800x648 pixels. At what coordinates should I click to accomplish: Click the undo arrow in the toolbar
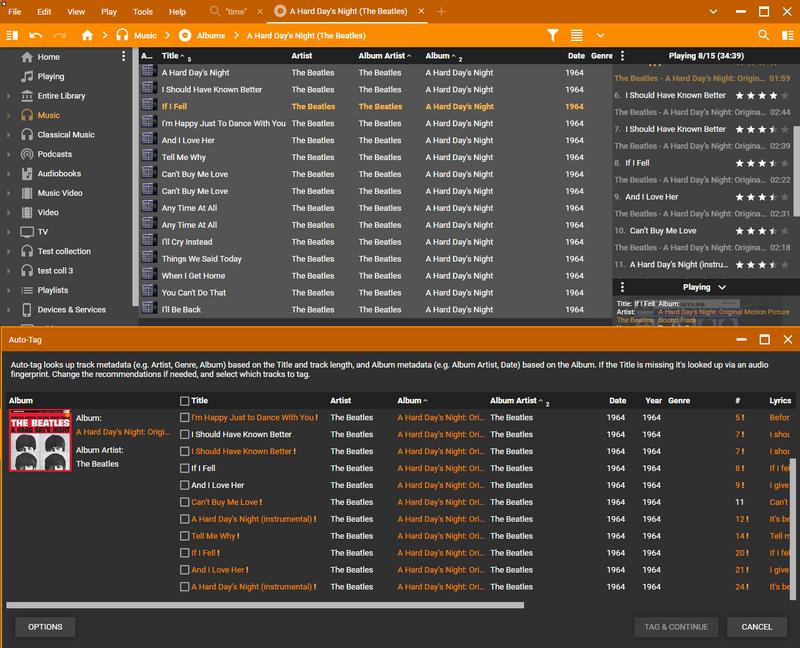[x=36, y=35]
